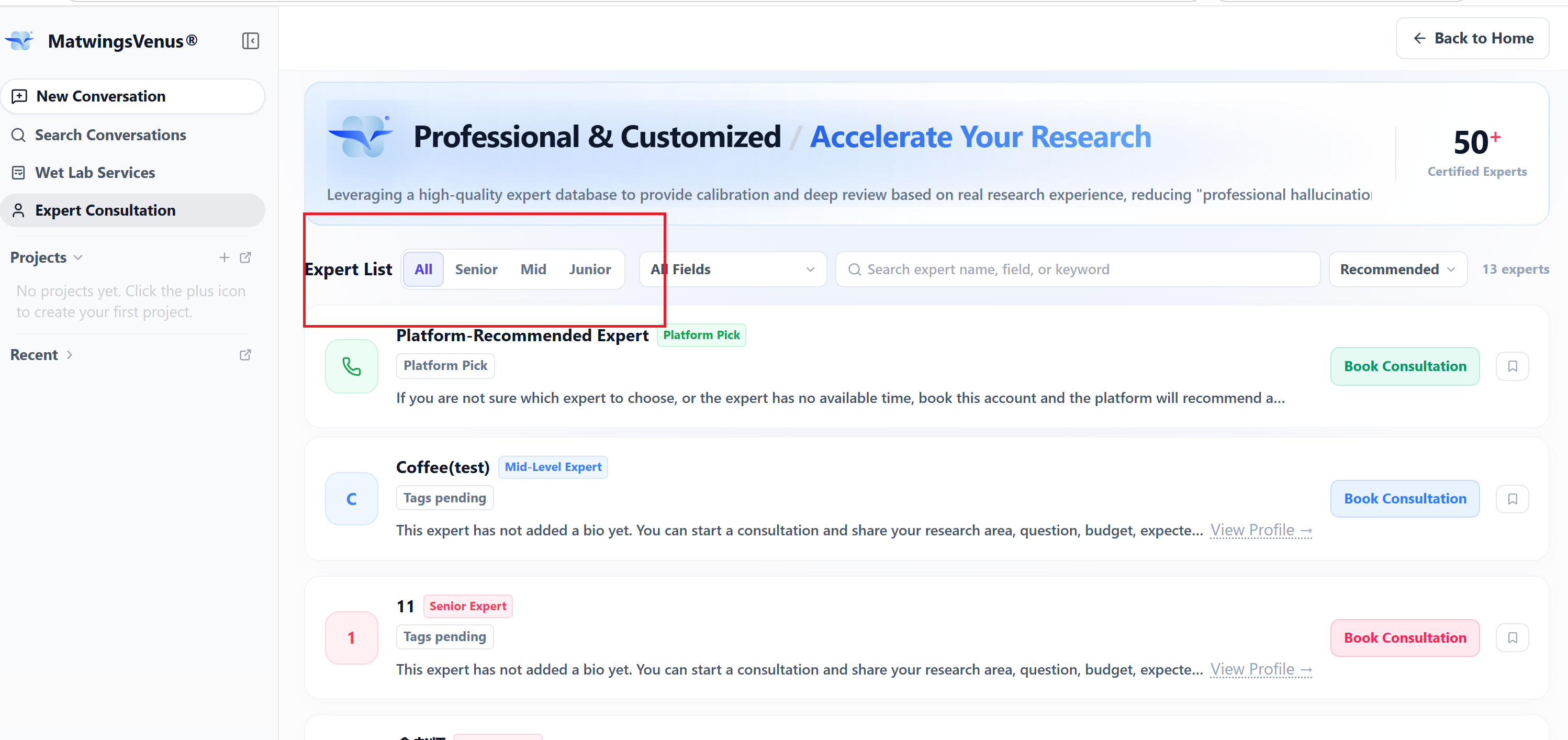Open New Conversation
1568x740 pixels.
click(133, 96)
